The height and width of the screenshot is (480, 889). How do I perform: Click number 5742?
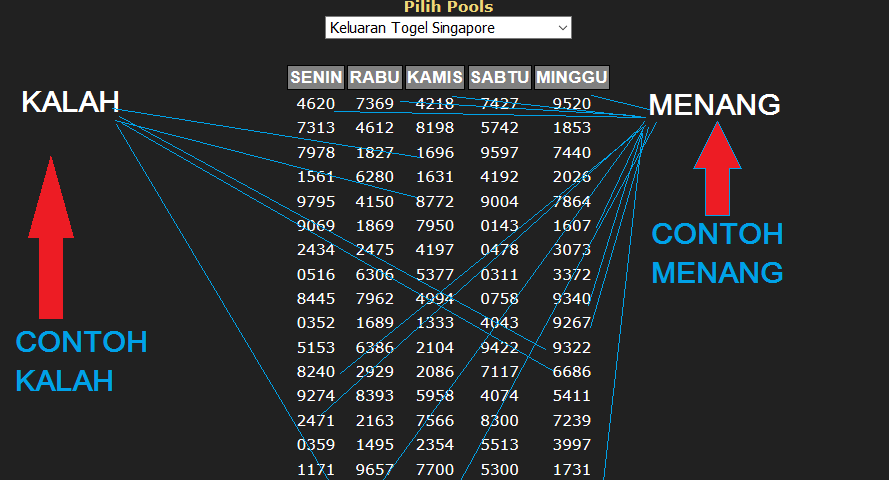499,128
